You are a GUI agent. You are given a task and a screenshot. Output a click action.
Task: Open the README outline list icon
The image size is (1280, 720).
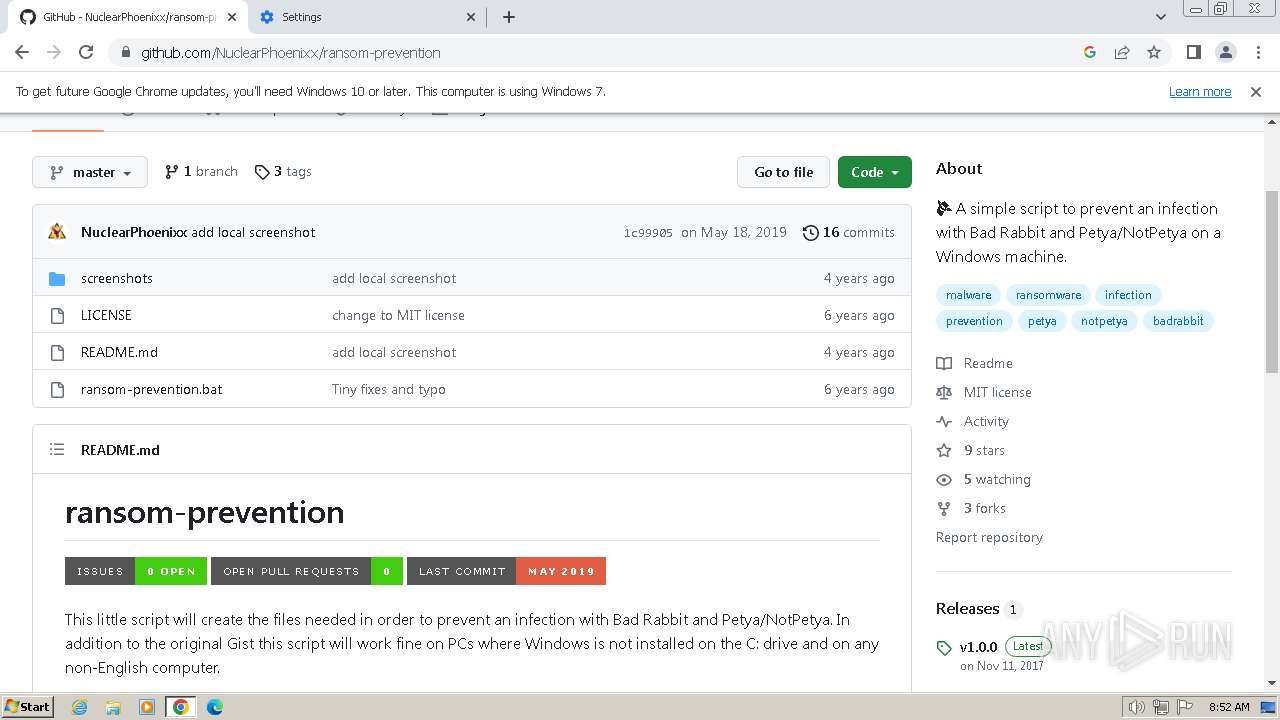click(57, 450)
